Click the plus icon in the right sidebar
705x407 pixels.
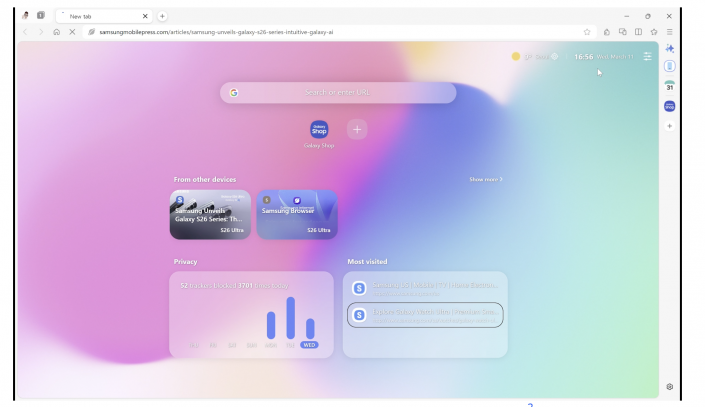point(670,126)
